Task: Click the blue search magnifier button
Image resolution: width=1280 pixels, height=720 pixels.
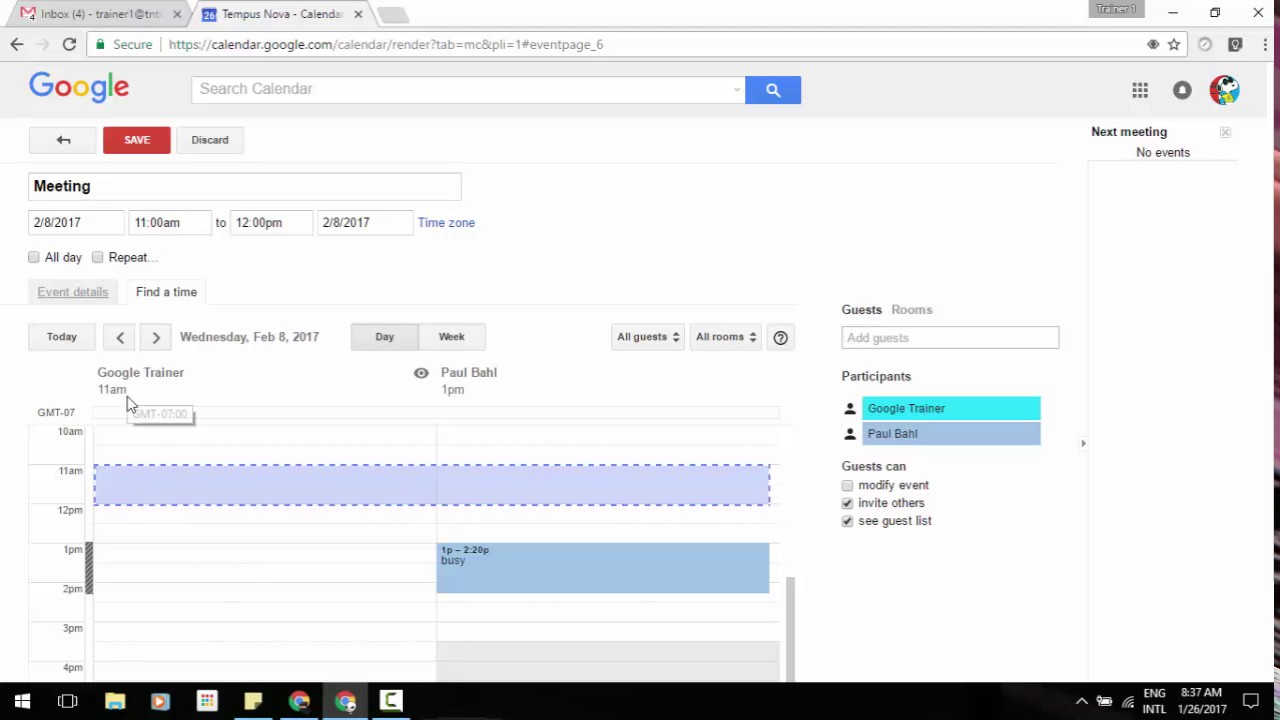Action: [772, 90]
